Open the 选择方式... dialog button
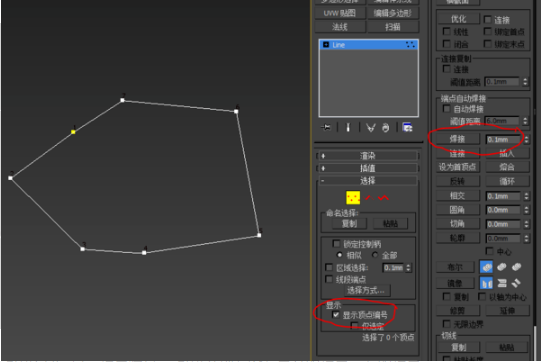This screenshot has height=362, width=541. pyautogui.click(x=367, y=290)
